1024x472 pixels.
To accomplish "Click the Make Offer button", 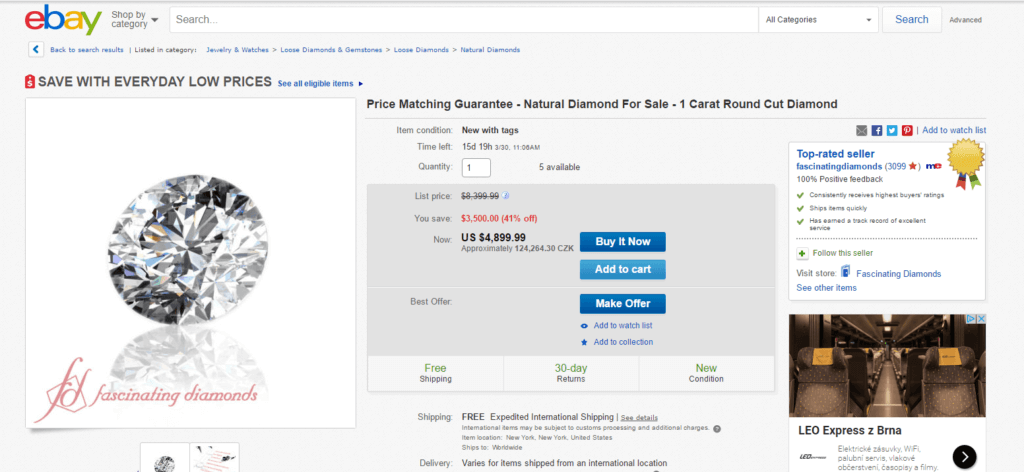I will pyautogui.click(x=622, y=304).
